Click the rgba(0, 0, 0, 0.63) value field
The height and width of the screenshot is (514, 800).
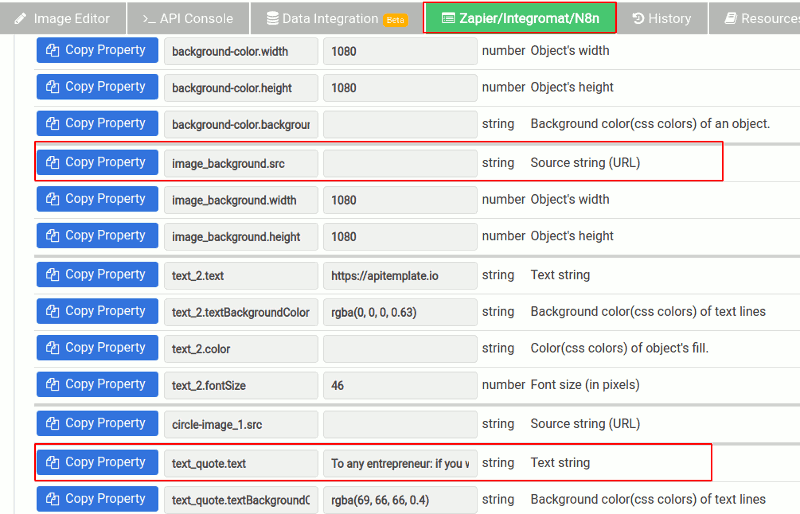click(x=400, y=312)
